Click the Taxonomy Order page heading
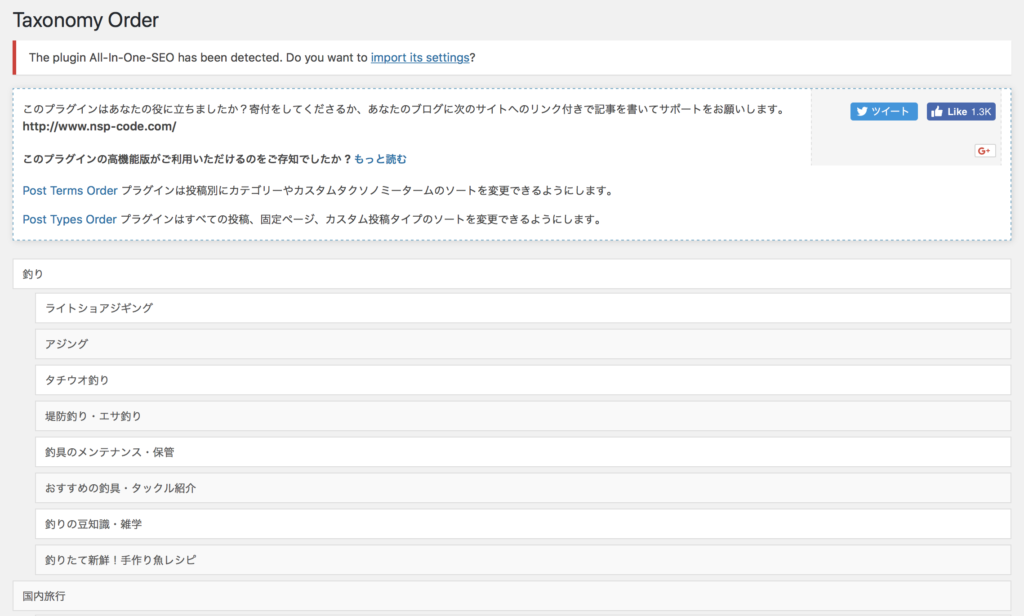The width and height of the screenshot is (1024, 616). click(85, 20)
